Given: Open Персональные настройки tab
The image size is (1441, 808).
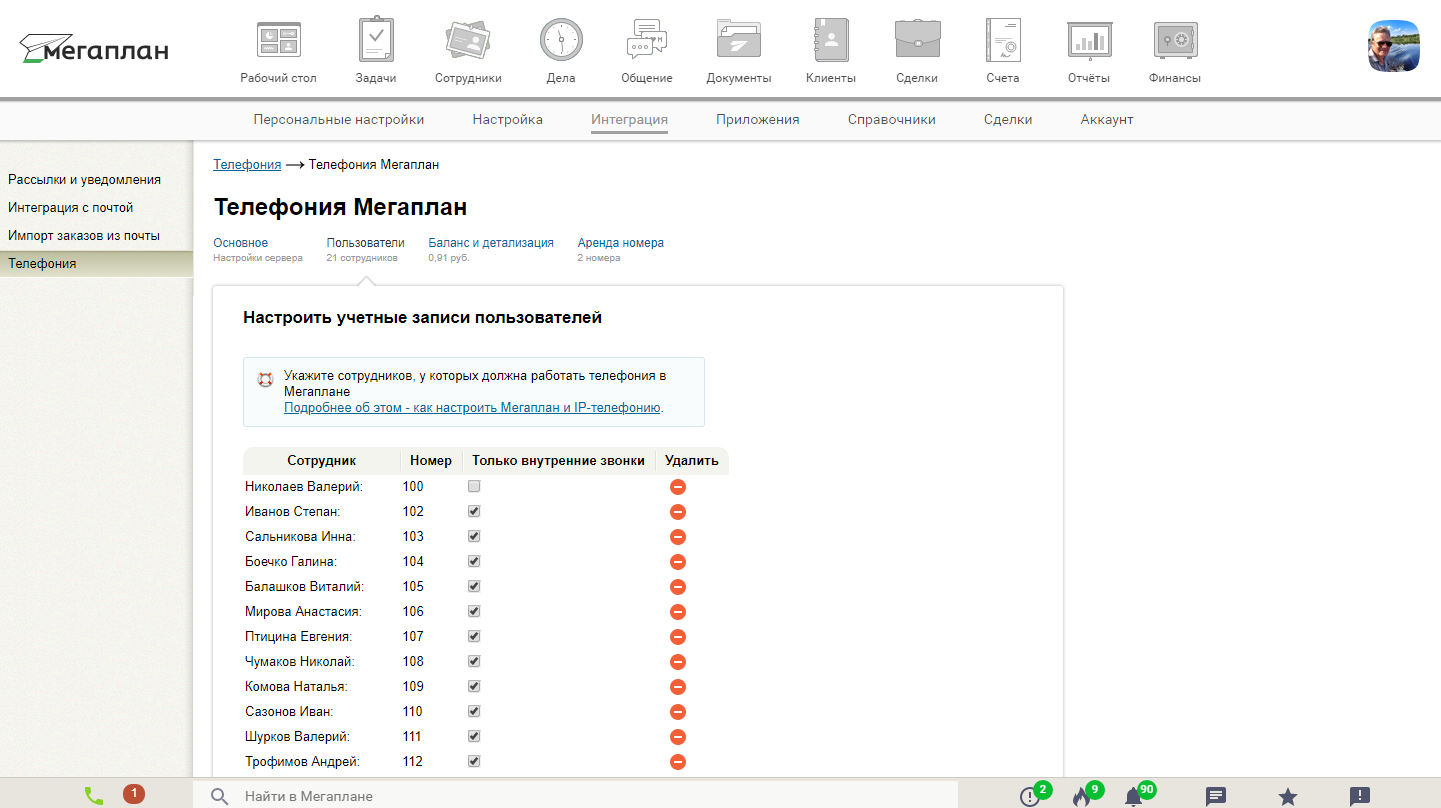Looking at the screenshot, I should click(x=339, y=119).
